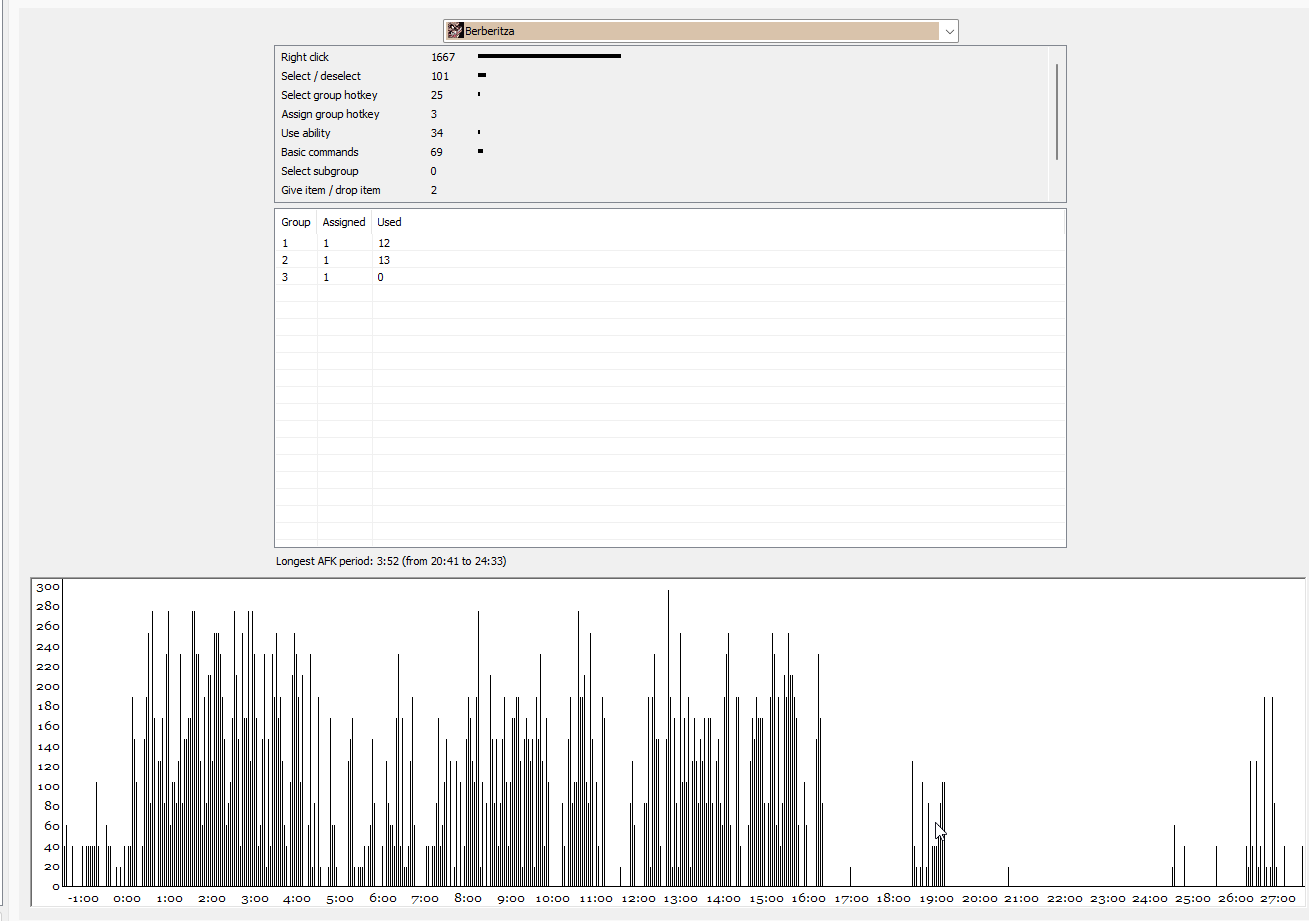The image size is (1309, 921).
Task: Sort by the Group column header
Action: click(x=296, y=222)
